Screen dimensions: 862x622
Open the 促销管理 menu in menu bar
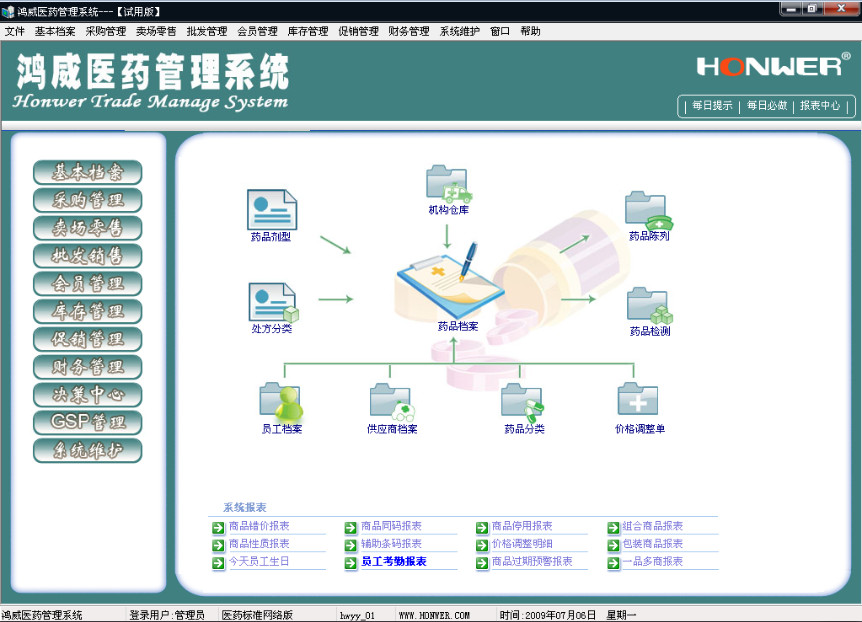pos(358,31)
